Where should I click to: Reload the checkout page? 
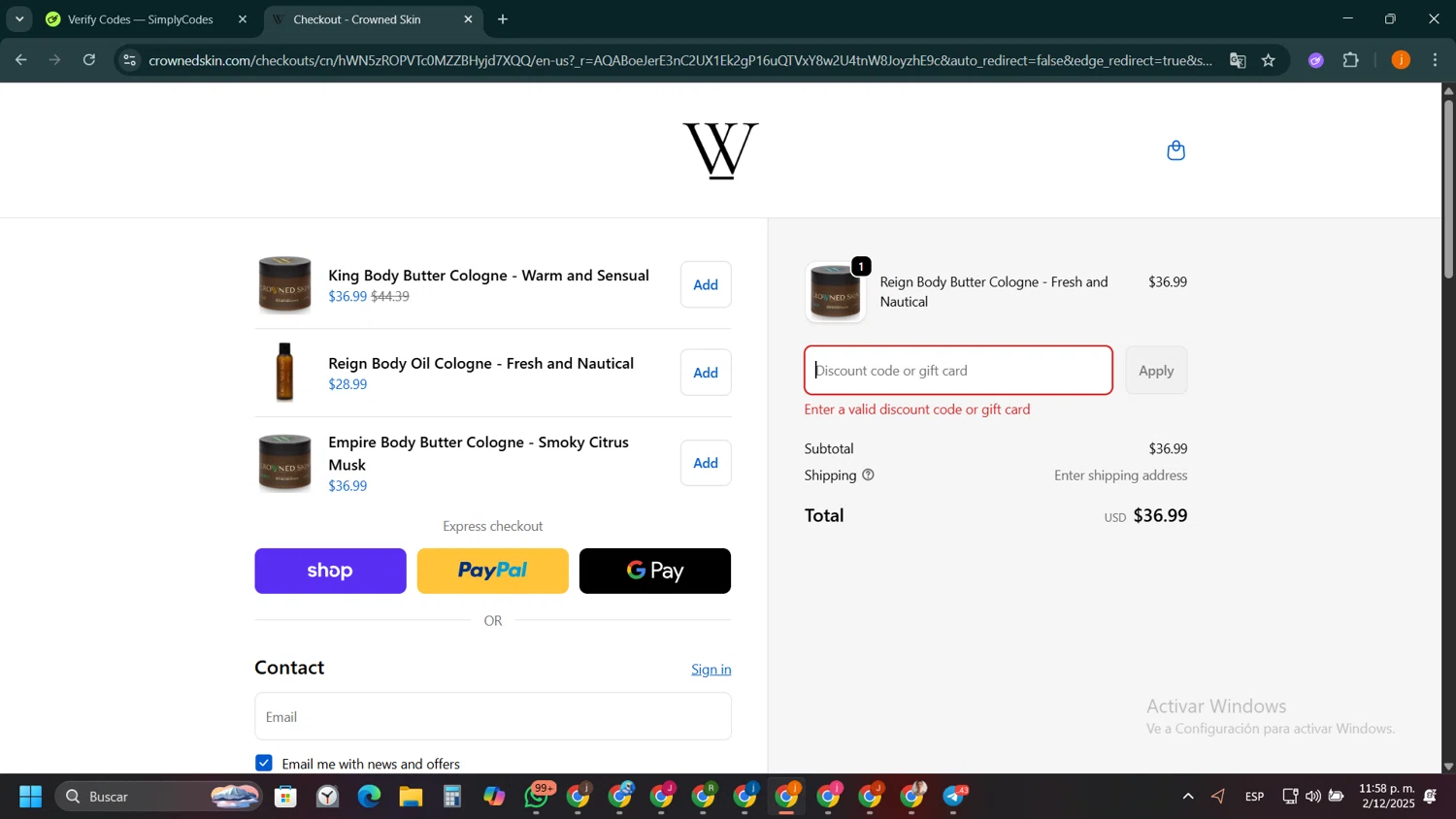click(89, 60)
